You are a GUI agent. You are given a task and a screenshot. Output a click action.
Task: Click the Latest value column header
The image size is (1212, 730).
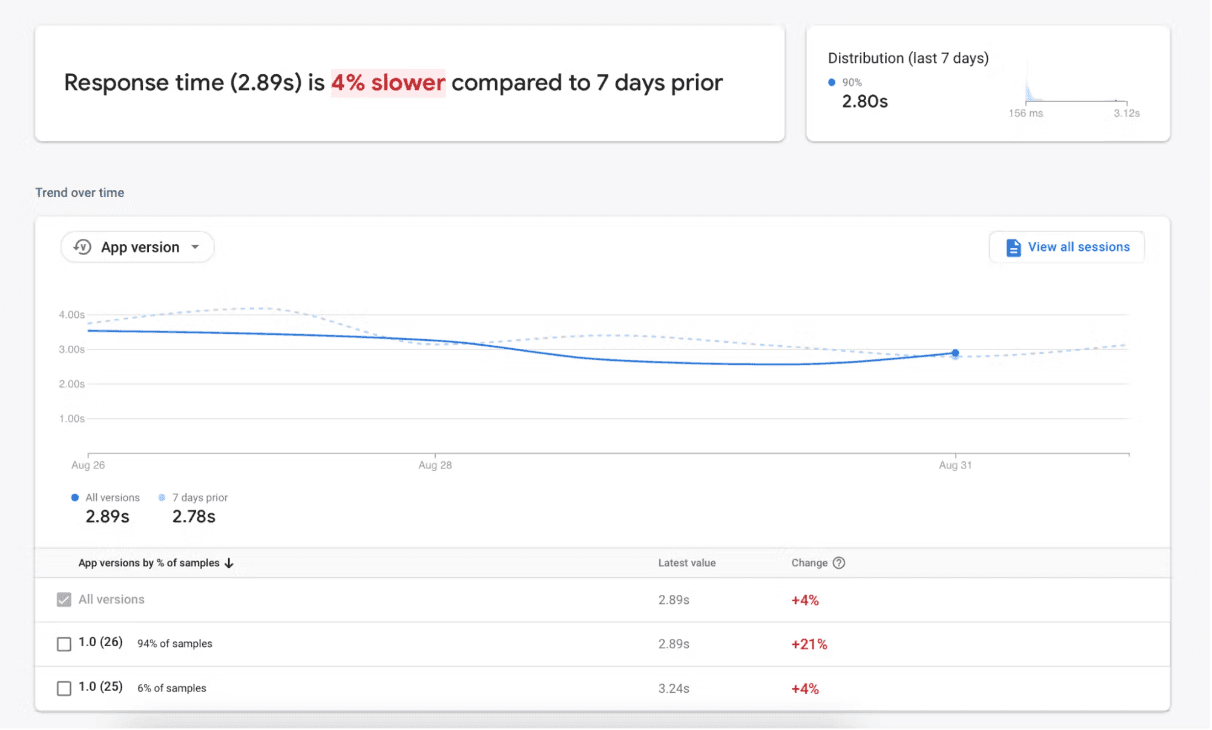click(687, 563)
